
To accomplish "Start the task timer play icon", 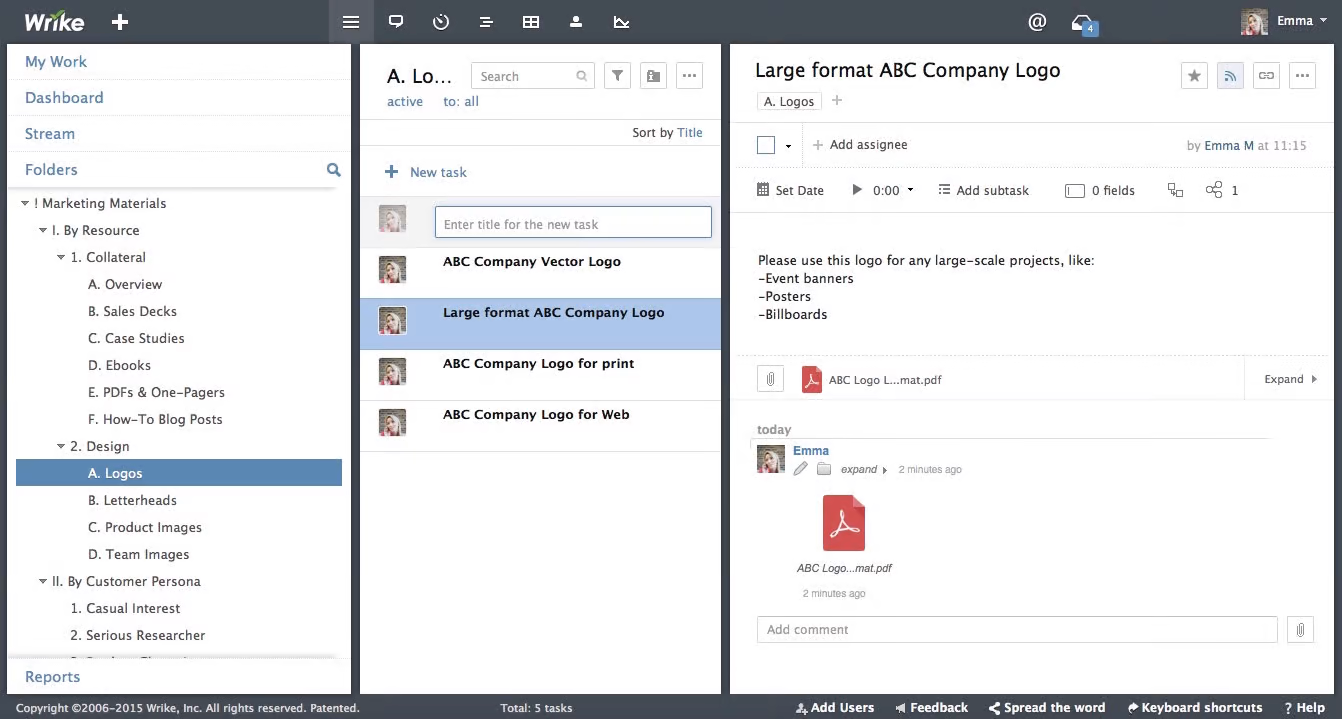I will (857, 190).
